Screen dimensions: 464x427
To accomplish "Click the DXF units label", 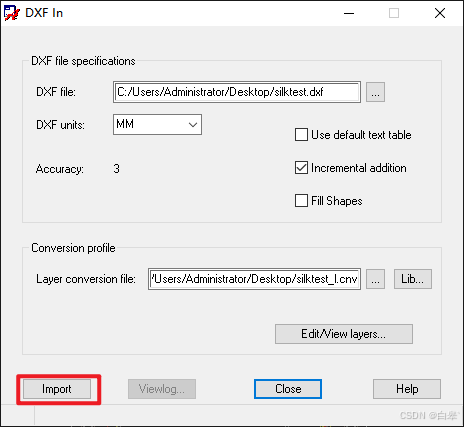I will [x=60, y=125].
